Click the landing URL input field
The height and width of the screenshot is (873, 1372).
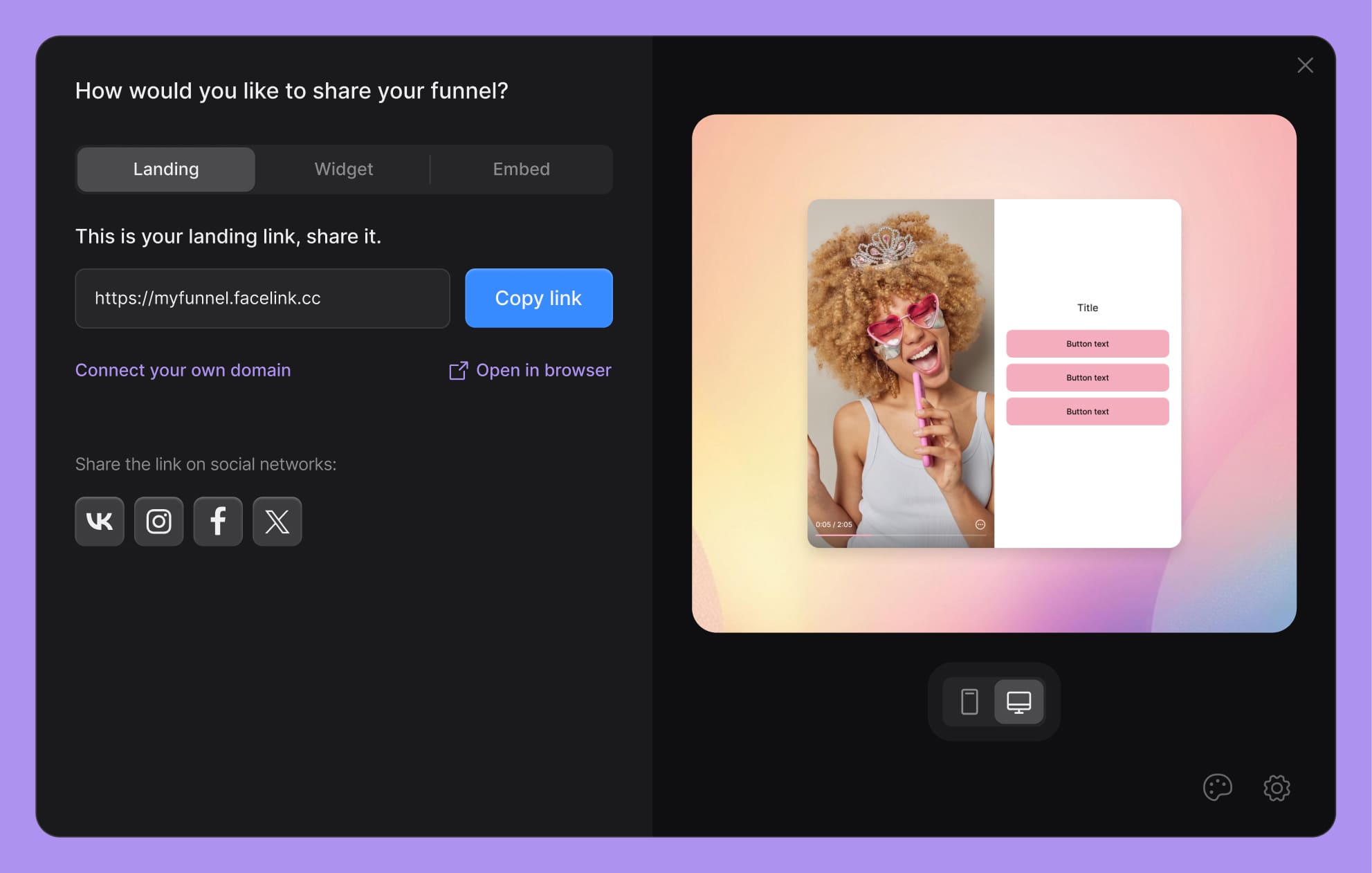262,298
